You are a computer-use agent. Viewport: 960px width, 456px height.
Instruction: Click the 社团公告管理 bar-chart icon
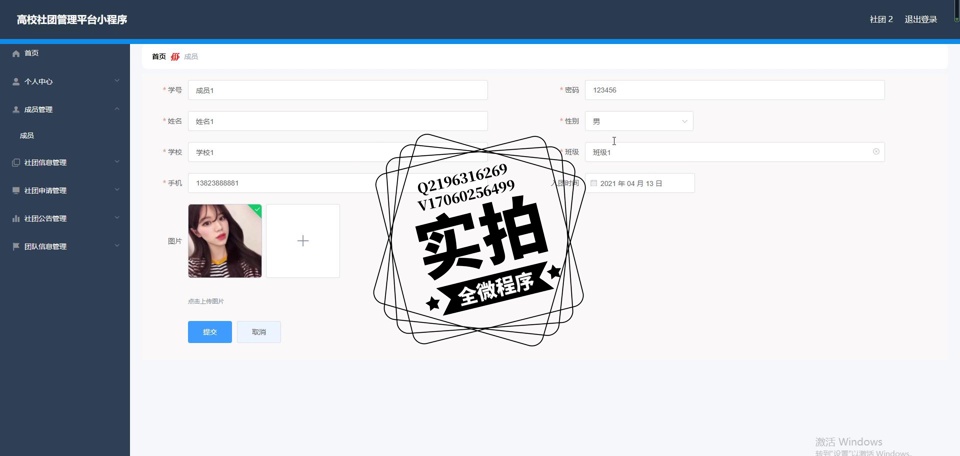pos(16,219)
